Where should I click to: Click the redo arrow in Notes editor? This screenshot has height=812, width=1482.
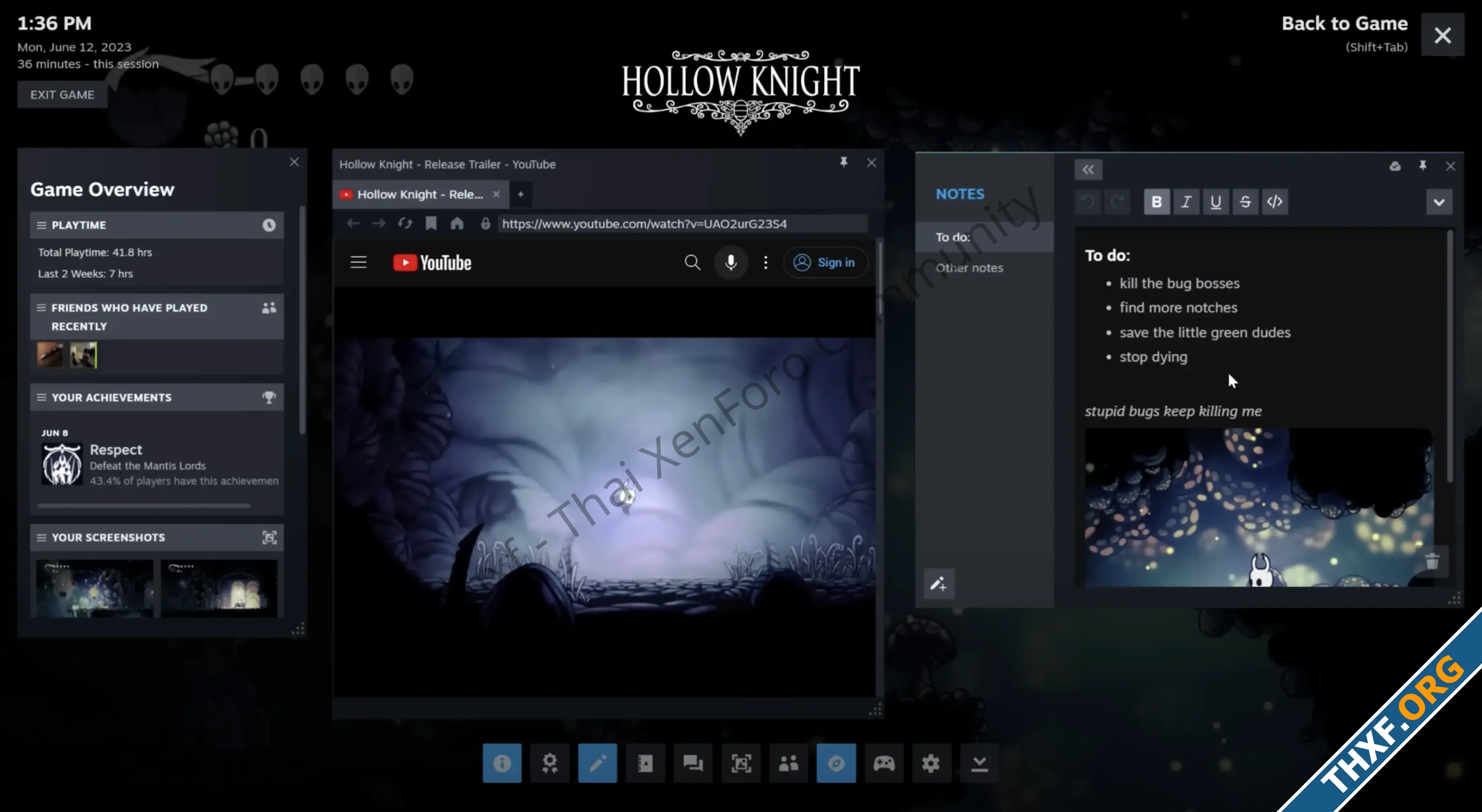pos(1117,202)
